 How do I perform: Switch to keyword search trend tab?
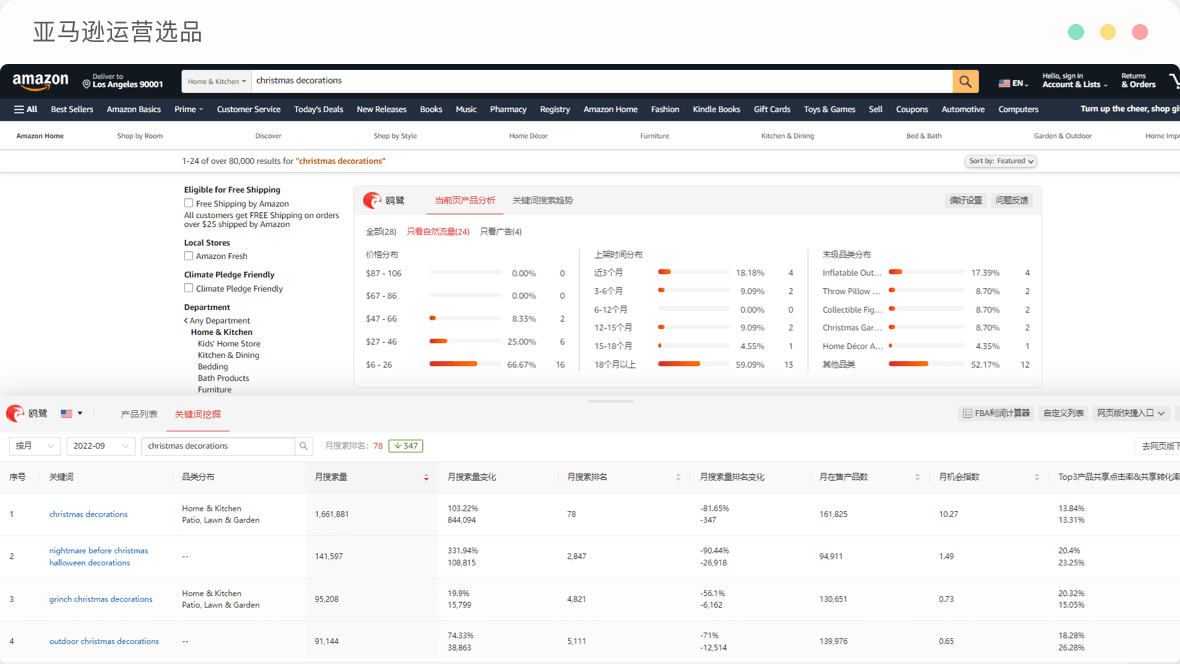[543, 200]
